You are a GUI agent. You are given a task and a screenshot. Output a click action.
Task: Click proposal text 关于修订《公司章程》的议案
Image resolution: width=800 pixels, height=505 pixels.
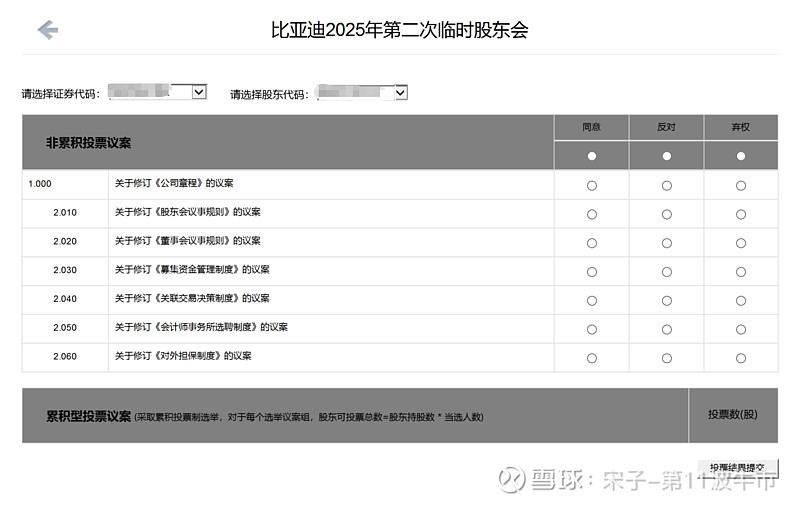pos(174,183)
